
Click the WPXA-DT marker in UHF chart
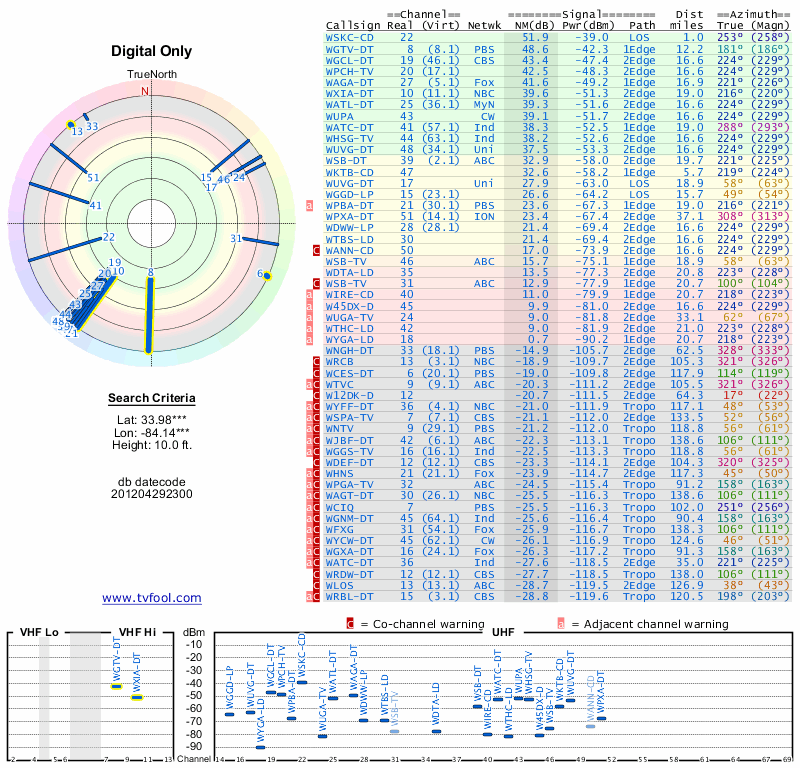pyautogui.click(x=602, y=719)
